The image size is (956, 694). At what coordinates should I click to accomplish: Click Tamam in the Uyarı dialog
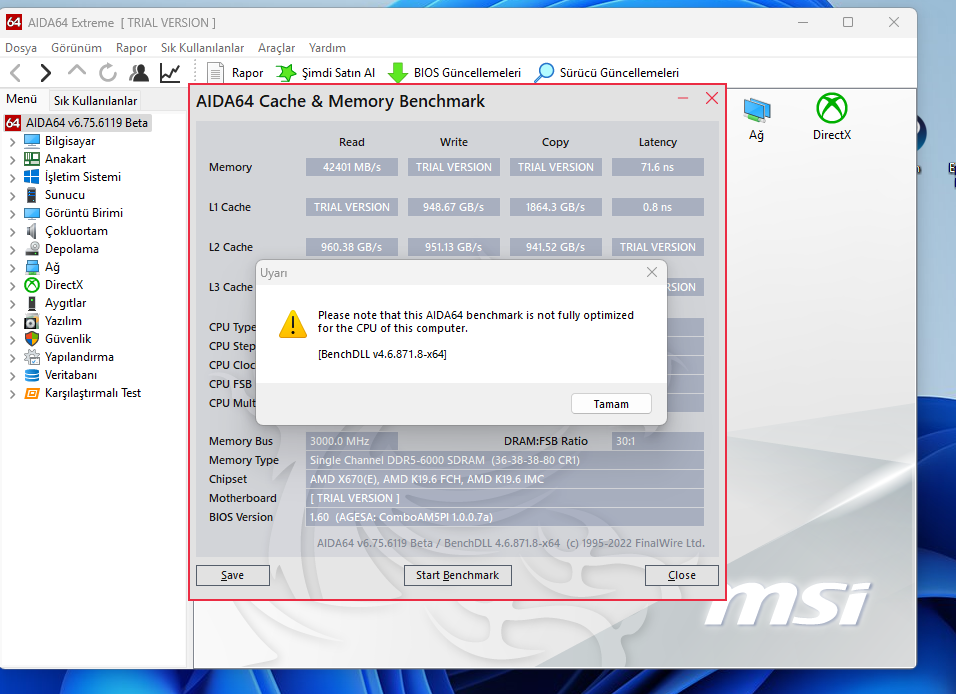(611, 404)
